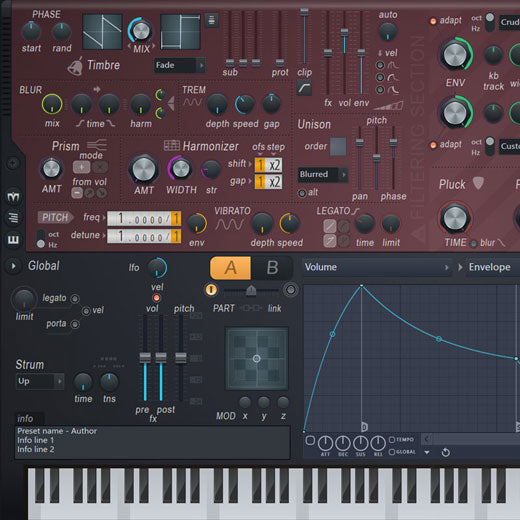
Task: Click the Prism from vol minus button
Action: tap(77, 193)
